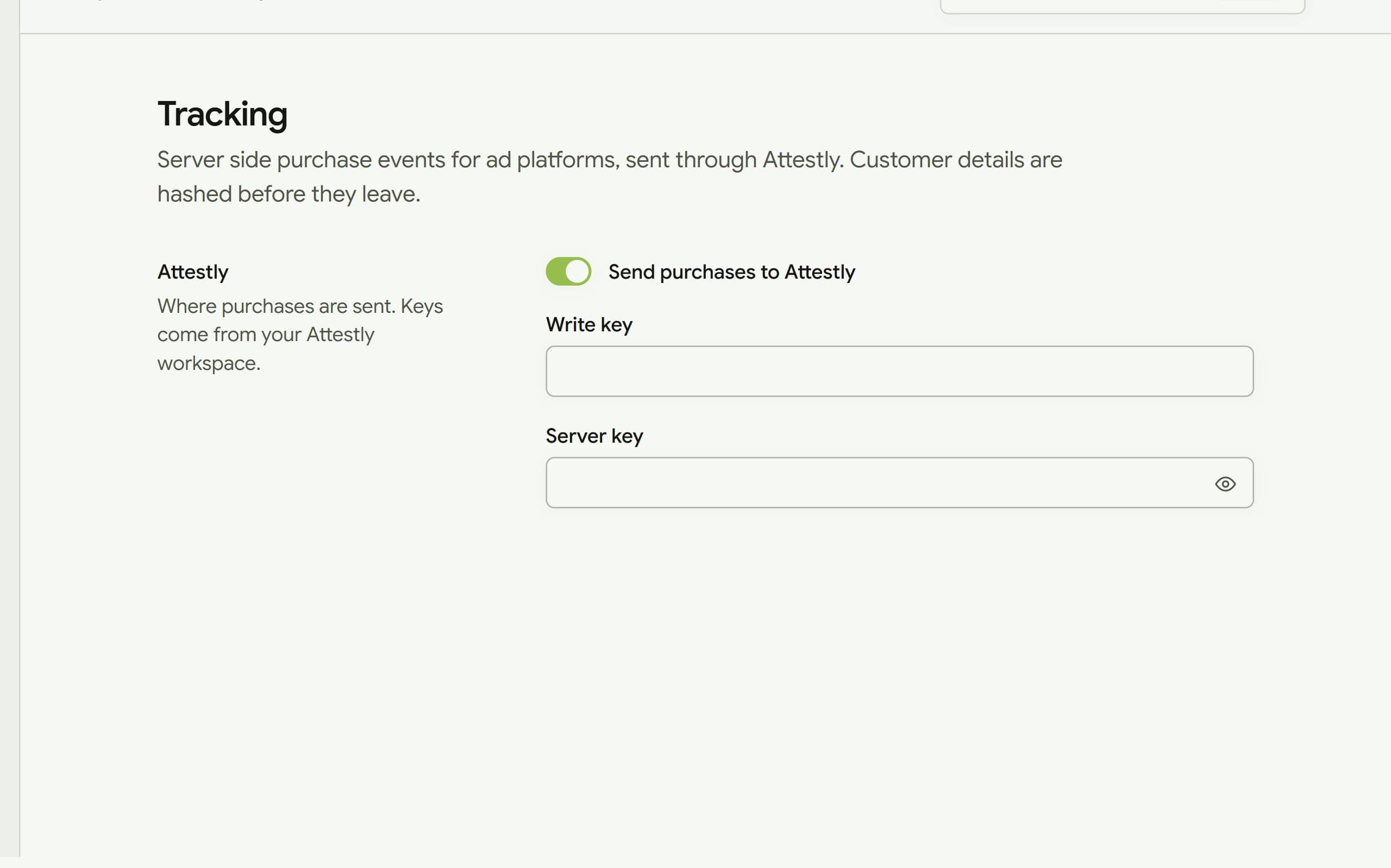Click the Write key input field
1391x868 pixels.
point(899,371)
